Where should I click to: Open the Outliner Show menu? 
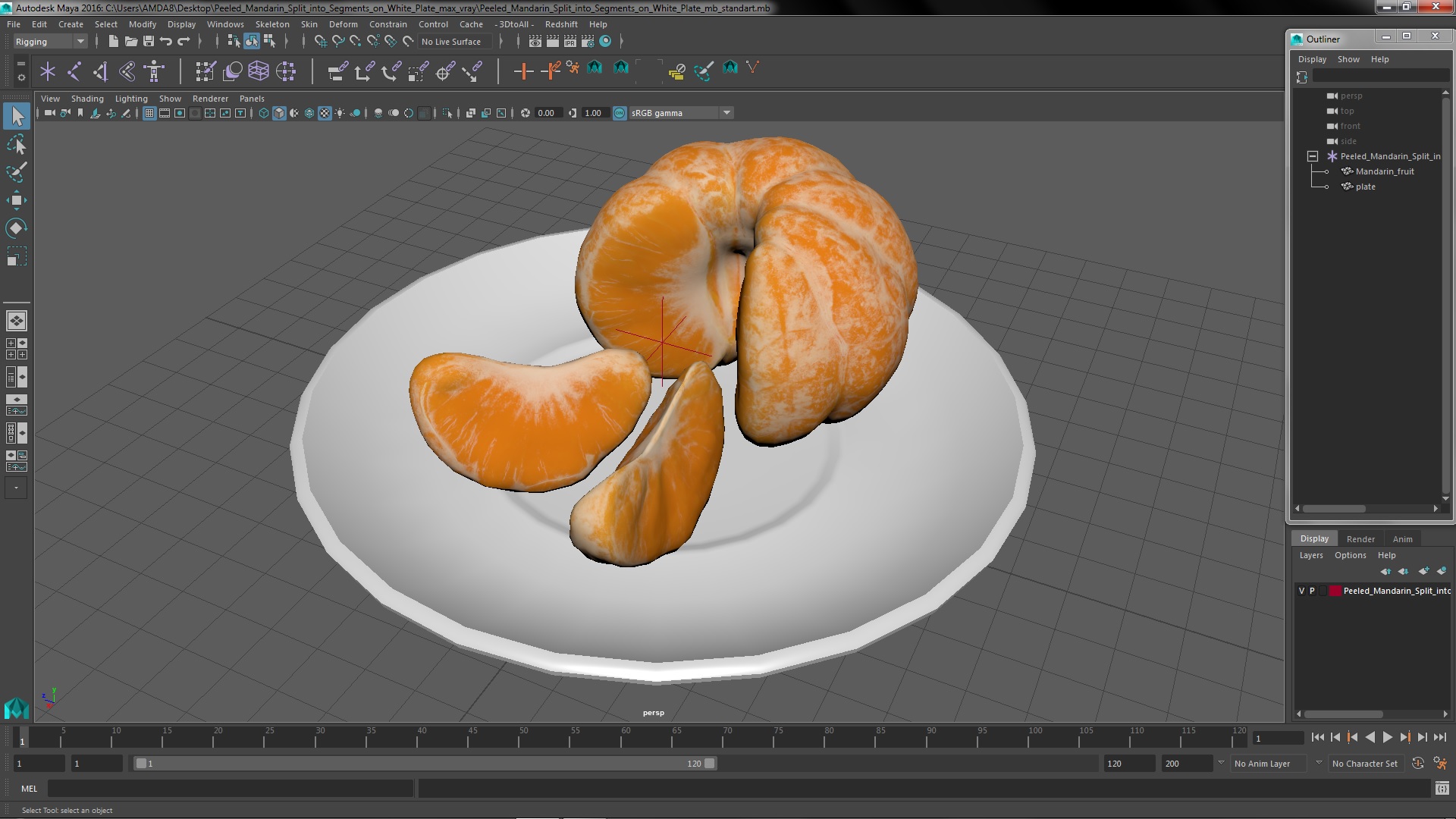click(x=1348, y=59)
